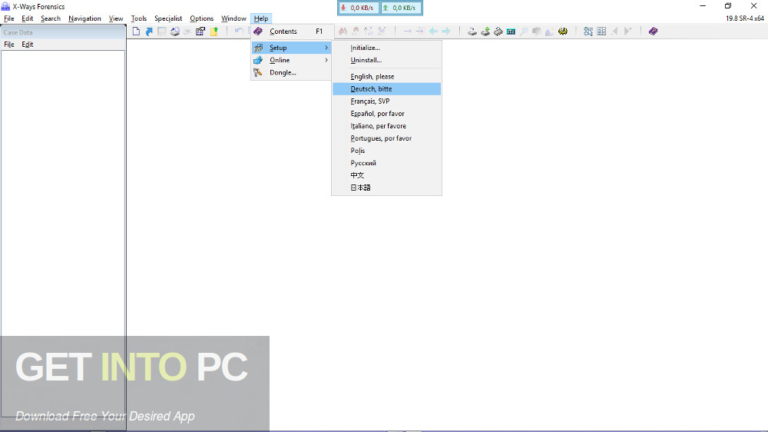Viewport: 768px width, 432px height.
Task: Open the Case Data panel Edit menu
Action: [27, 44]
